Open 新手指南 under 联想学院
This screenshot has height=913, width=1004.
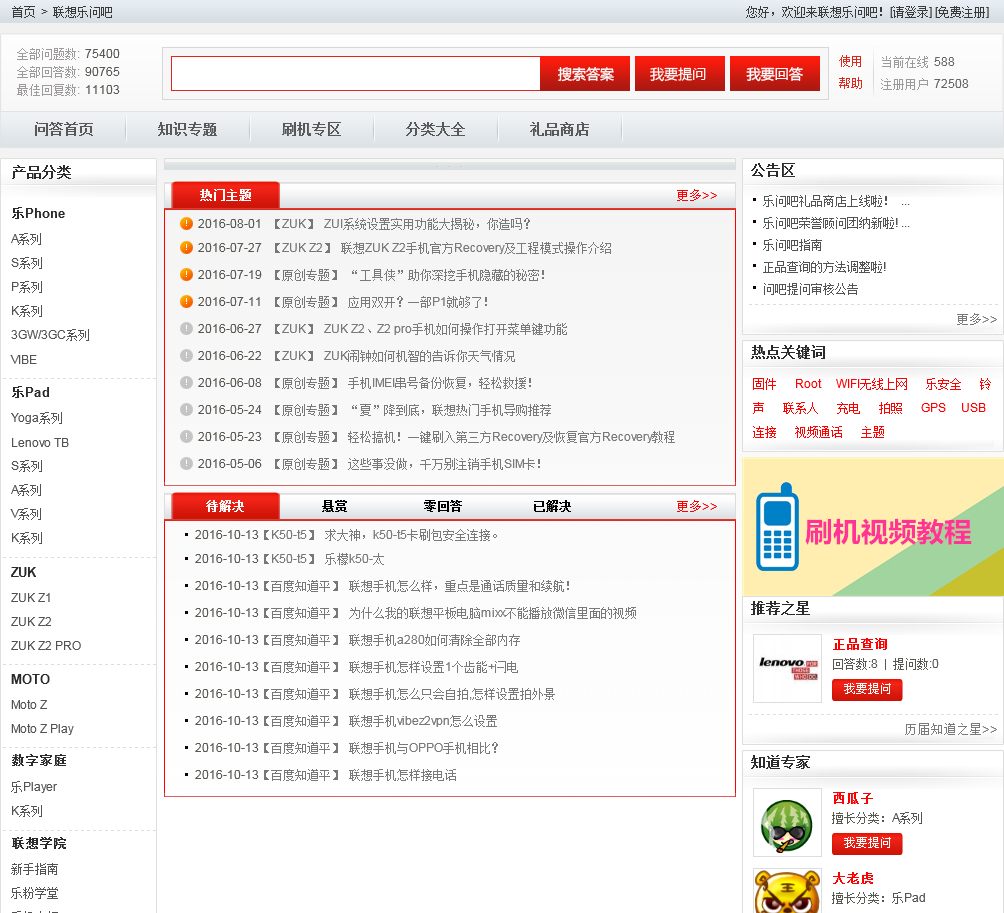[35, 869]
